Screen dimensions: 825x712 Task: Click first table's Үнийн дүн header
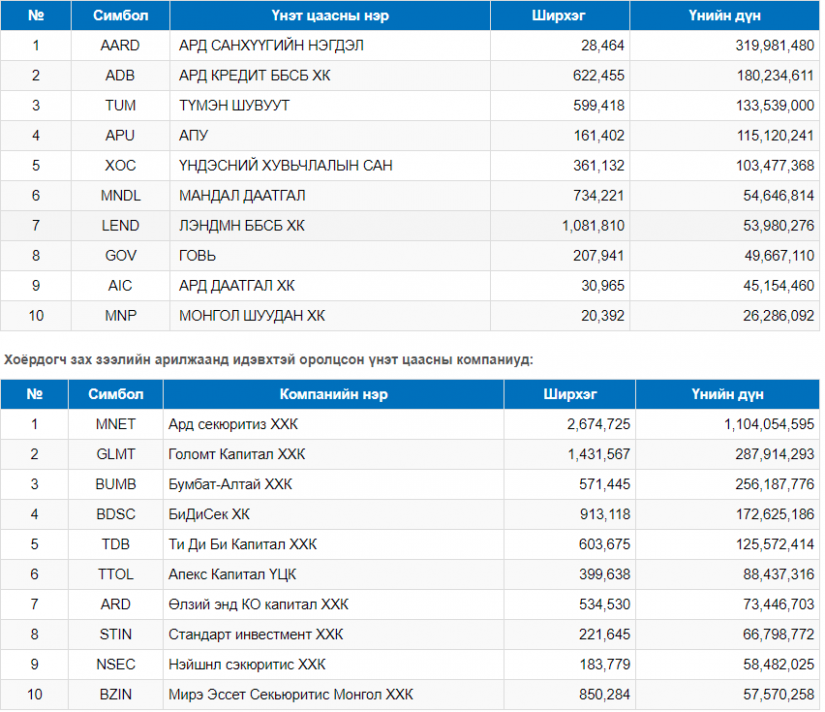[725, 15]
